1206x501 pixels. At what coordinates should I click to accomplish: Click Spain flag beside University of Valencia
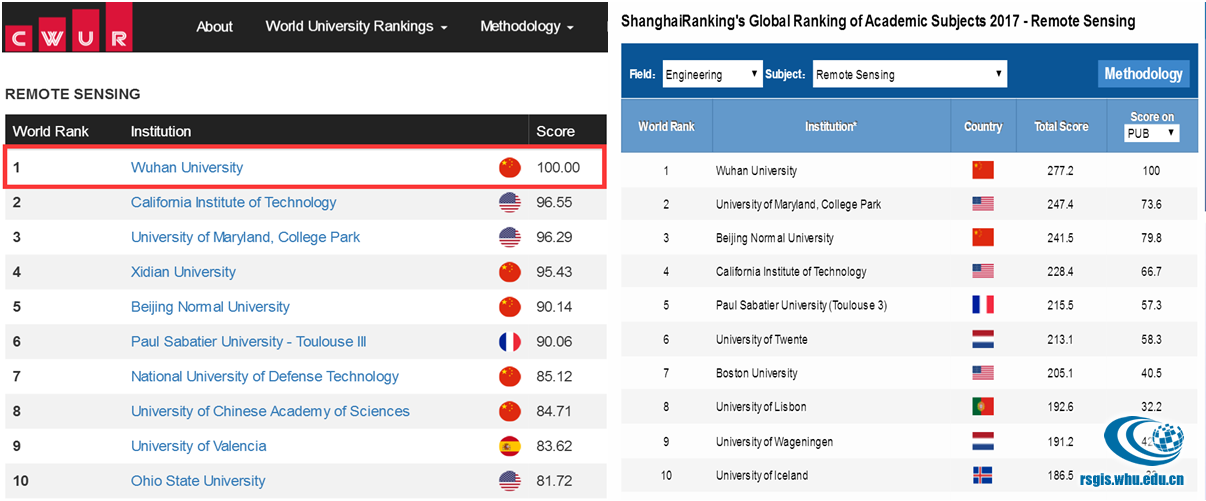510,446
